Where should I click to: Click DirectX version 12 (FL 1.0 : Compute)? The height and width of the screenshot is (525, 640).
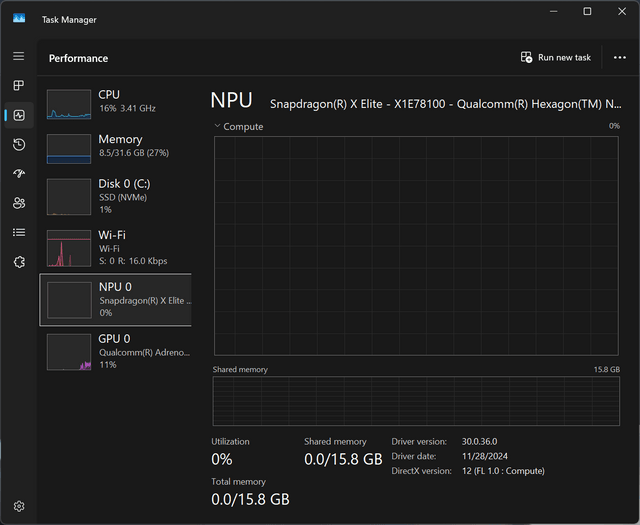point(503,471)
